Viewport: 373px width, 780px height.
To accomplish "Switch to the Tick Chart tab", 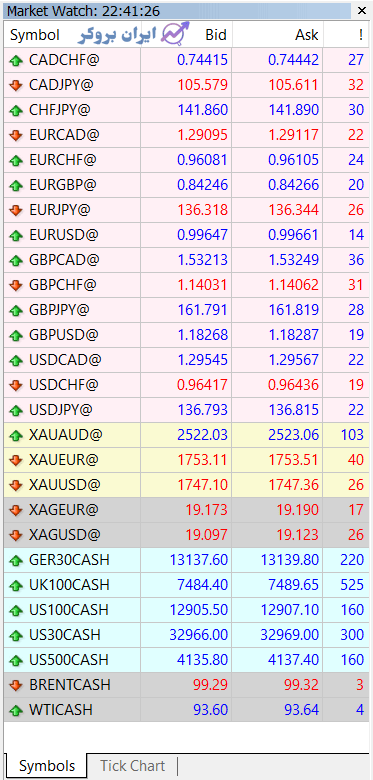I will point(132,766).
